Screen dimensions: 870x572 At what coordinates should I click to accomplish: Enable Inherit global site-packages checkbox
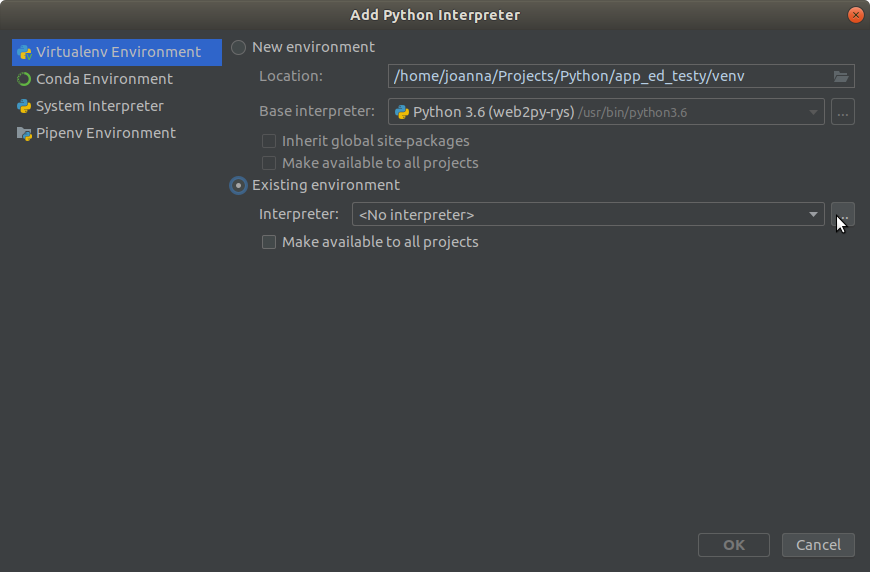coord(269,141)
